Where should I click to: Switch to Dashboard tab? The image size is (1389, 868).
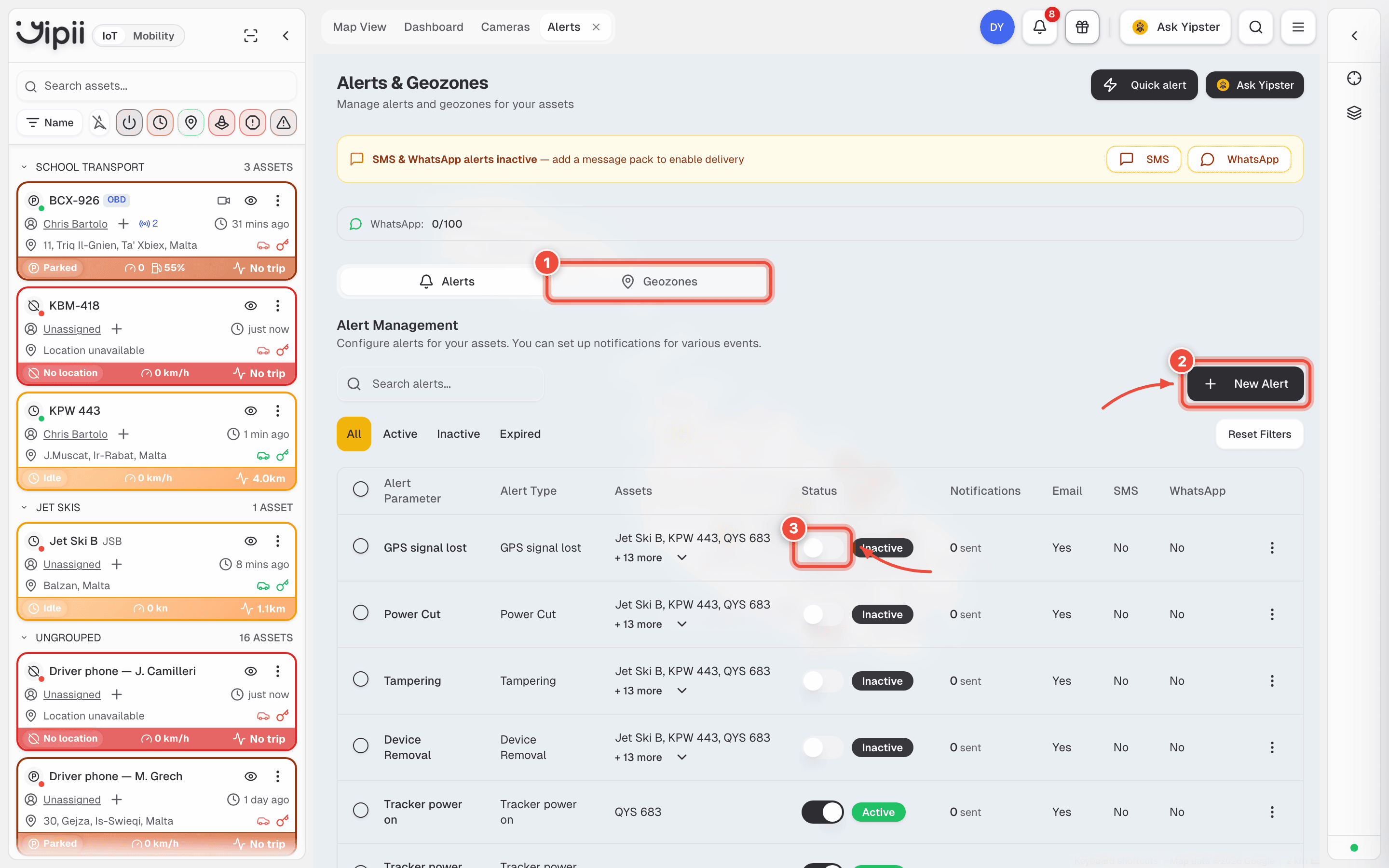coord(434,27)
